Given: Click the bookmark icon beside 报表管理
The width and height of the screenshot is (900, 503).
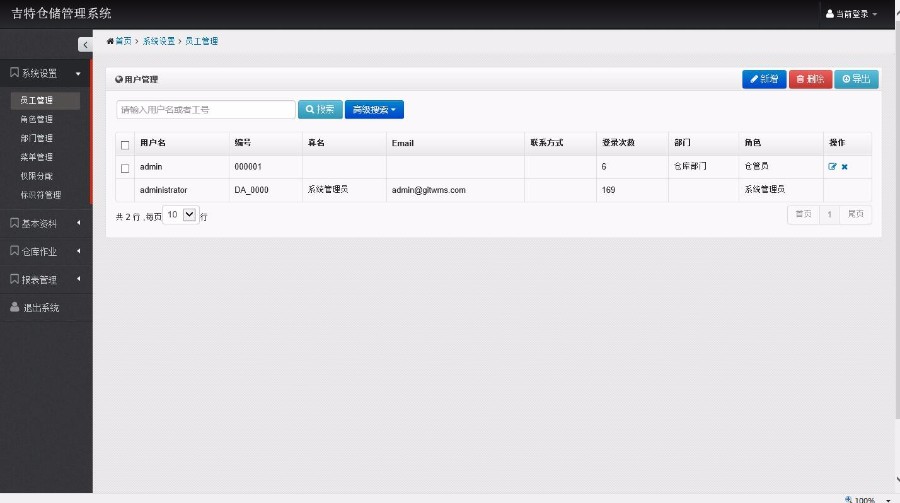Looking at the screenshot, I should pyautogui.click(x=14, y=279).
